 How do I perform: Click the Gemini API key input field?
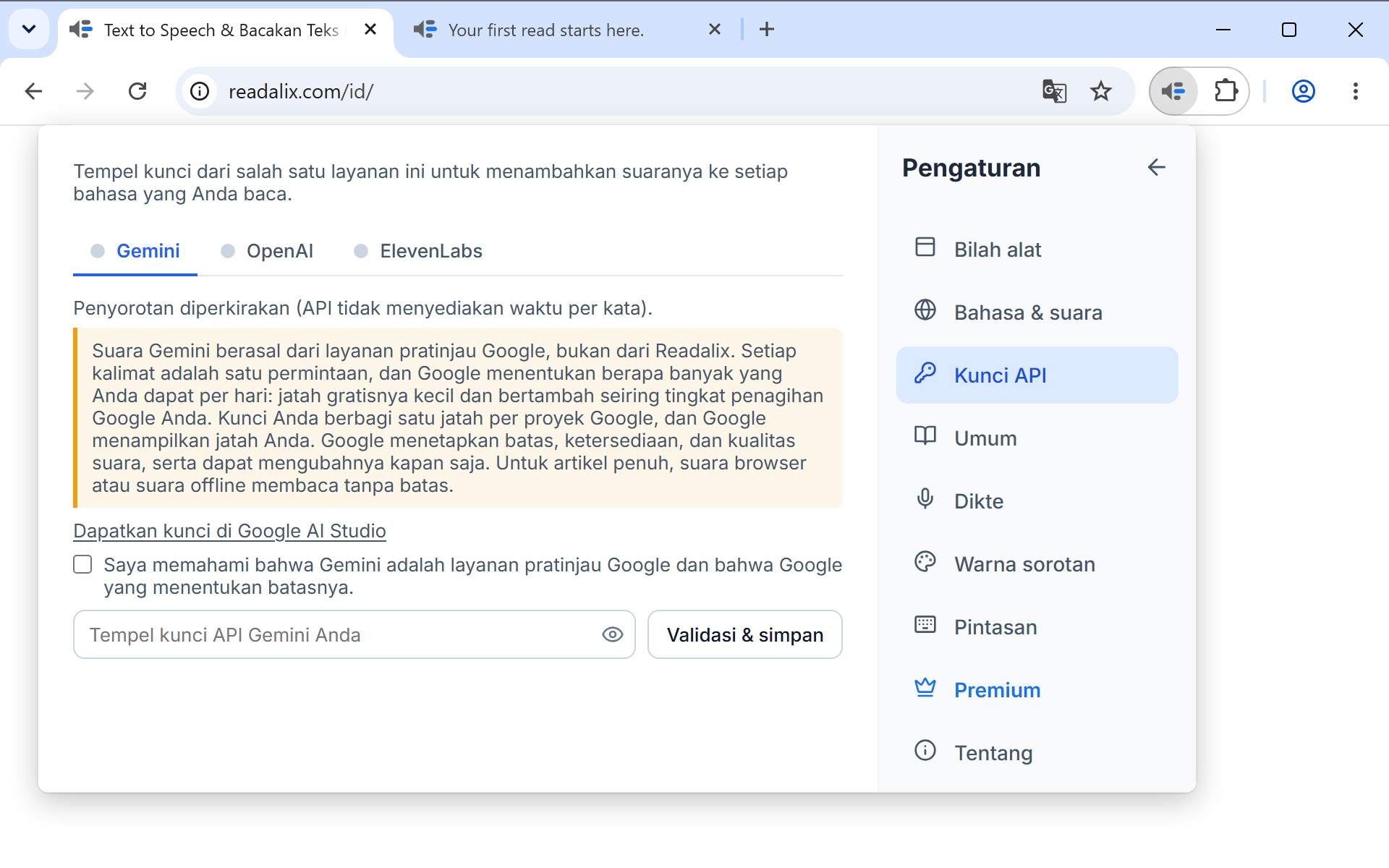(354, 634)
